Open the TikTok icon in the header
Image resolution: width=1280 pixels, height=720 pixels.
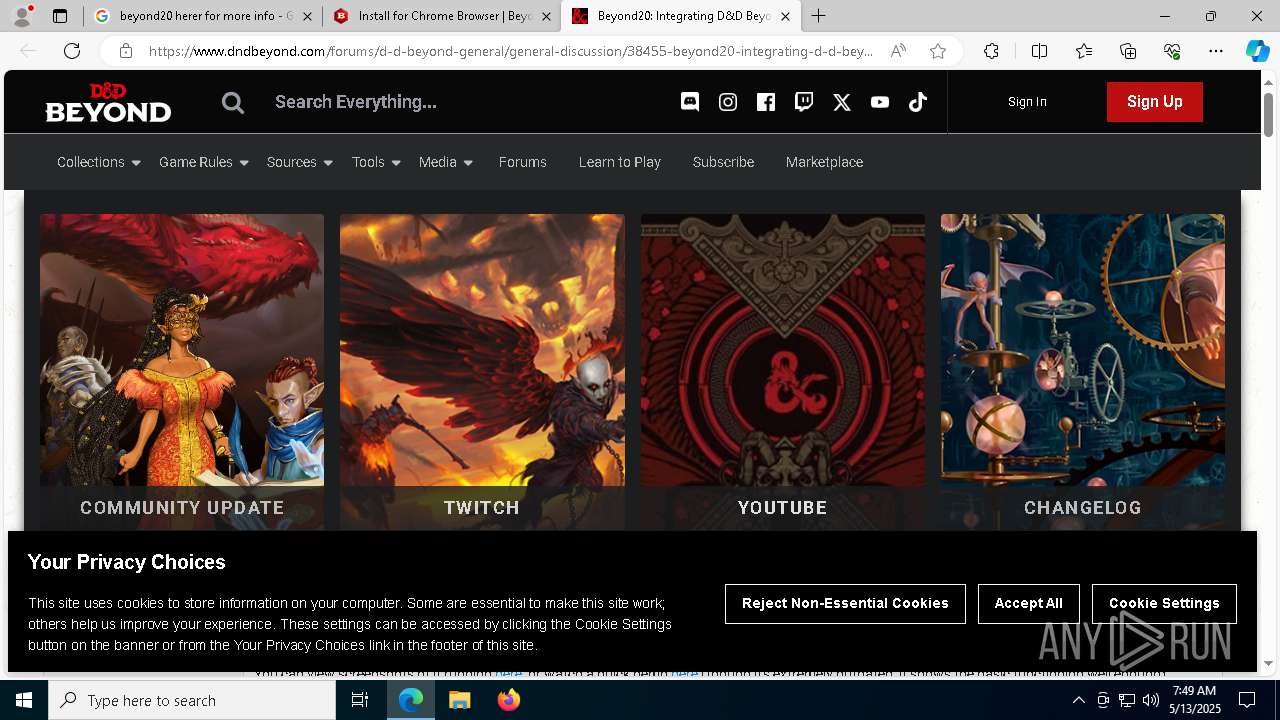click(x=918, y=101)
